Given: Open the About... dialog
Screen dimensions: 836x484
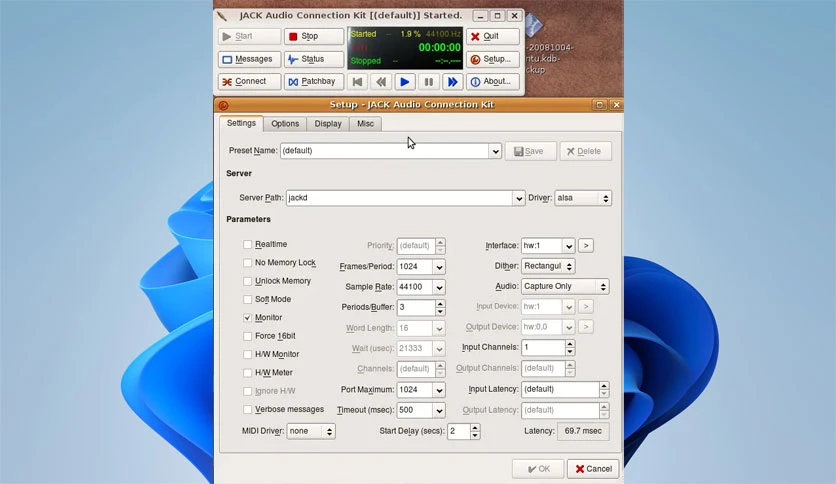Looking at the screenshot, I should coord(493,82).
